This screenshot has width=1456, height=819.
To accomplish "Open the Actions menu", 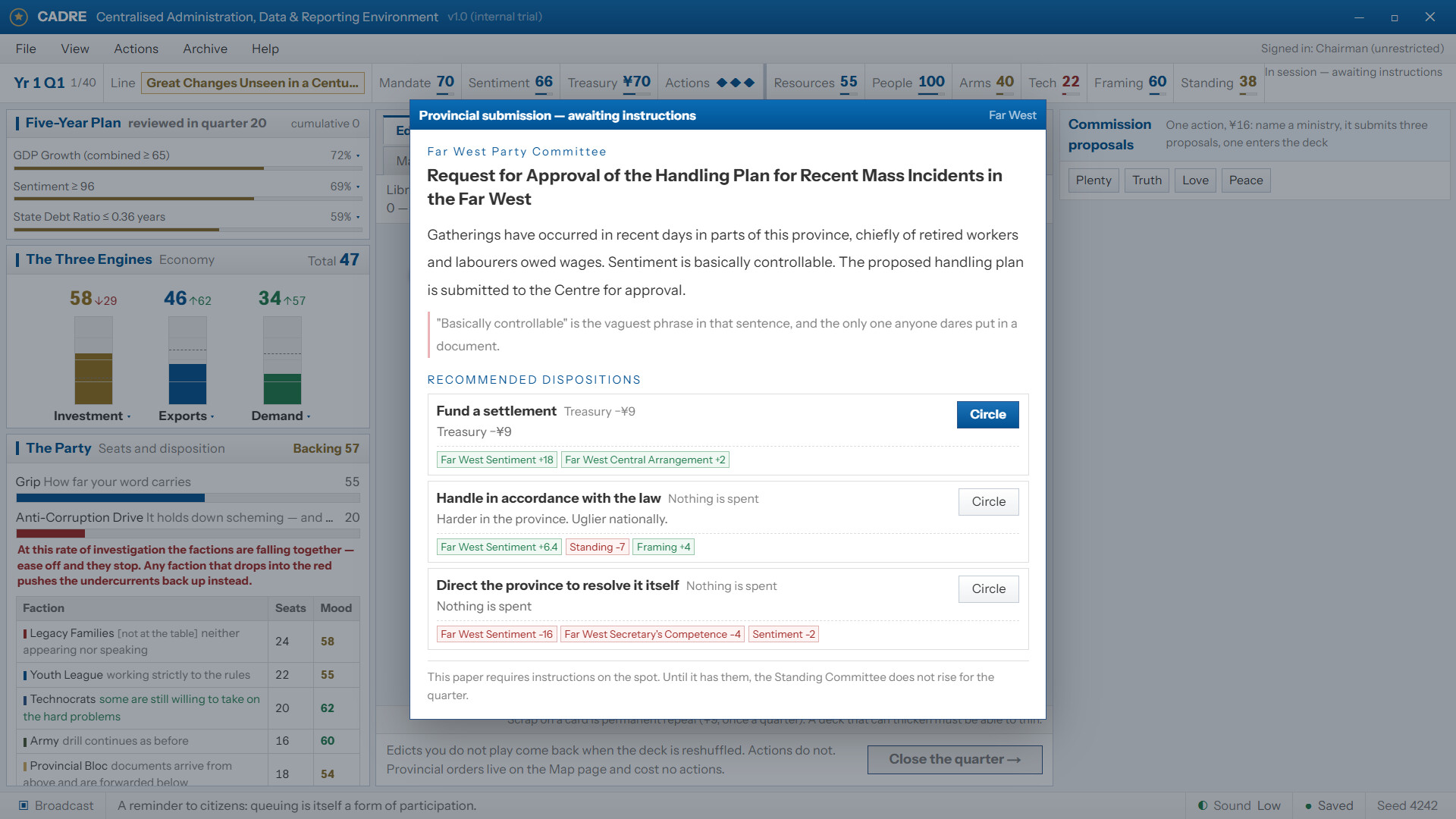I will pos(136,49).
